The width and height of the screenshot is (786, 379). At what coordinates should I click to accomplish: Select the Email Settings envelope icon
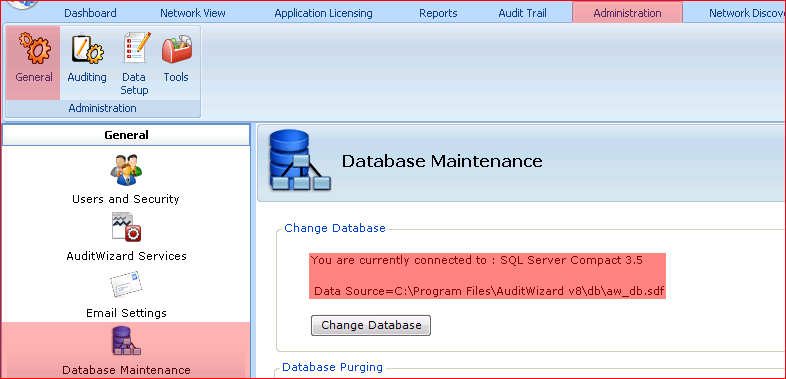pos(126,284)
